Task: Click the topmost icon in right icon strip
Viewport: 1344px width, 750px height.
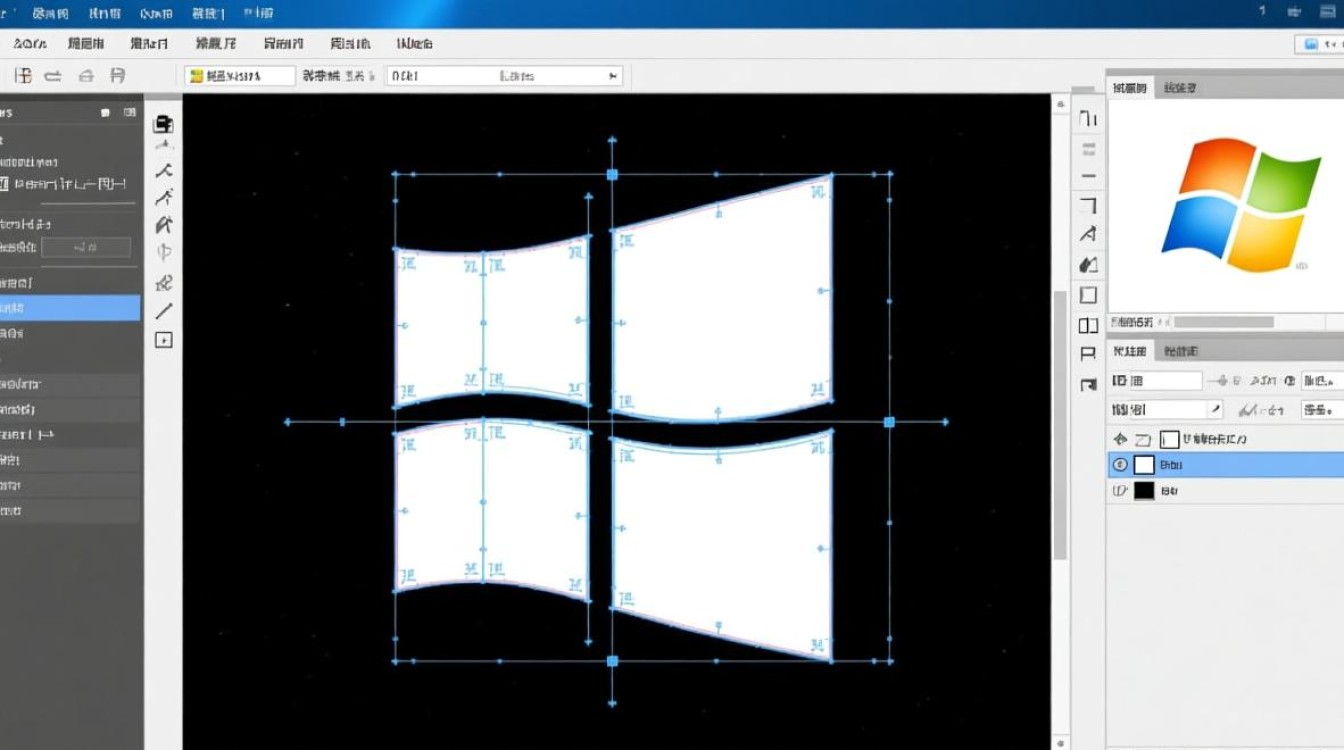Action: [x=1089, y=120]
